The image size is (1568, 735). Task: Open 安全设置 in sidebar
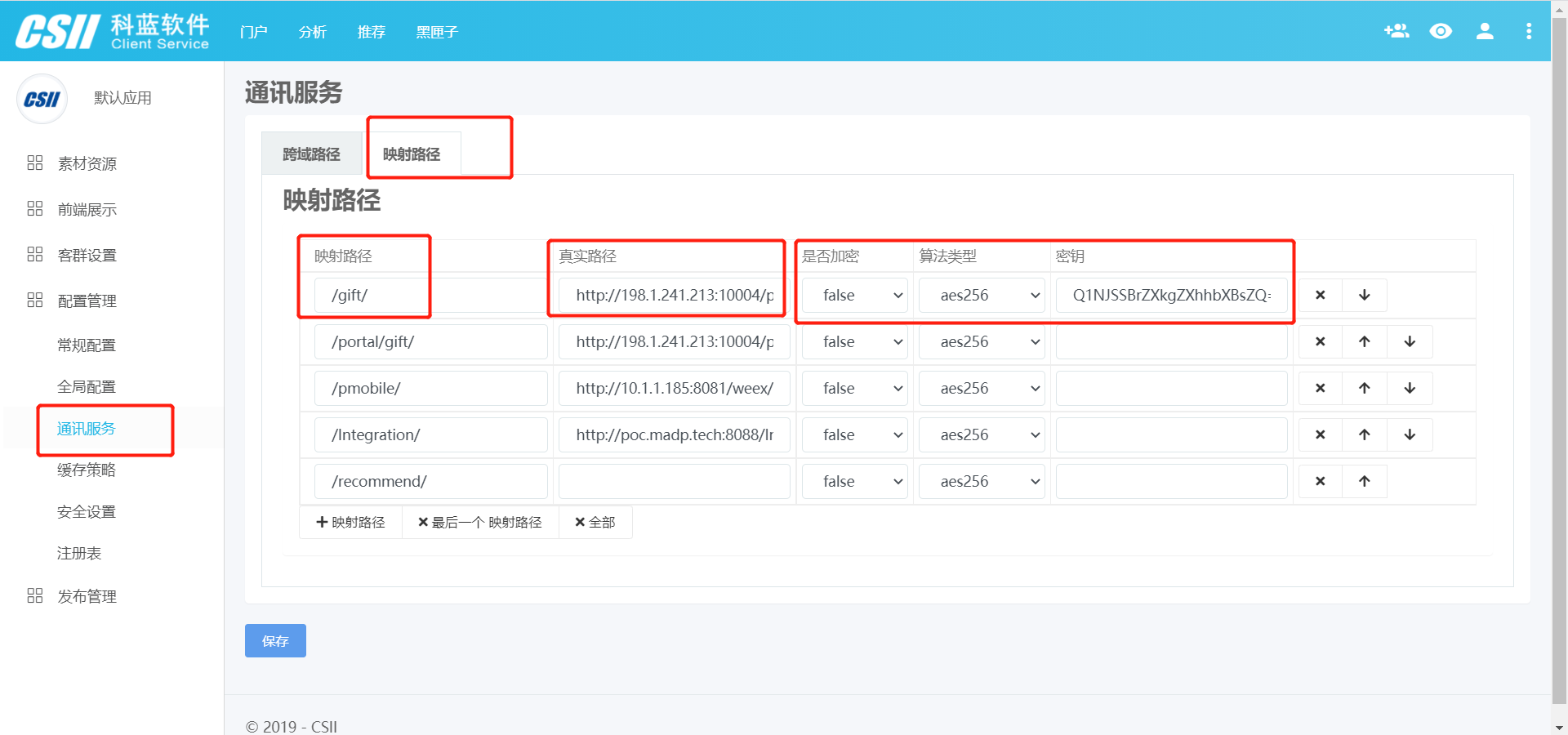87,511
